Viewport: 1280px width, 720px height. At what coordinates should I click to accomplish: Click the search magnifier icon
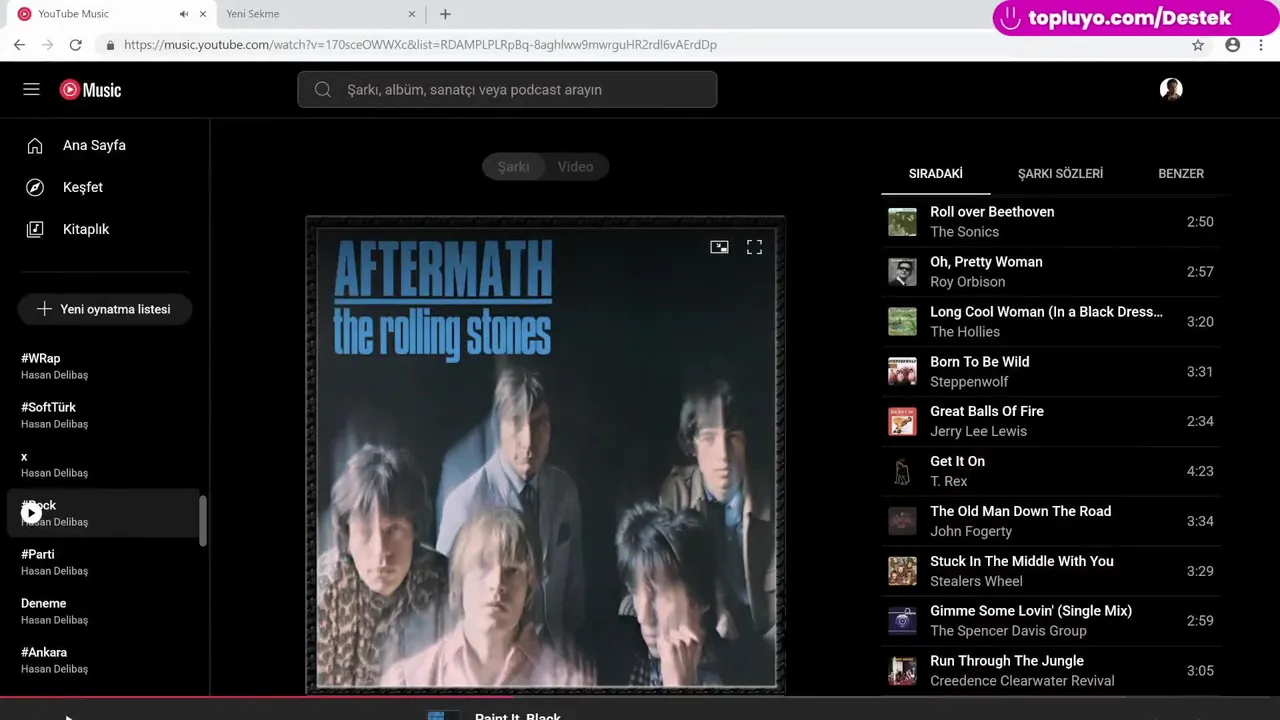coord(322,90)
